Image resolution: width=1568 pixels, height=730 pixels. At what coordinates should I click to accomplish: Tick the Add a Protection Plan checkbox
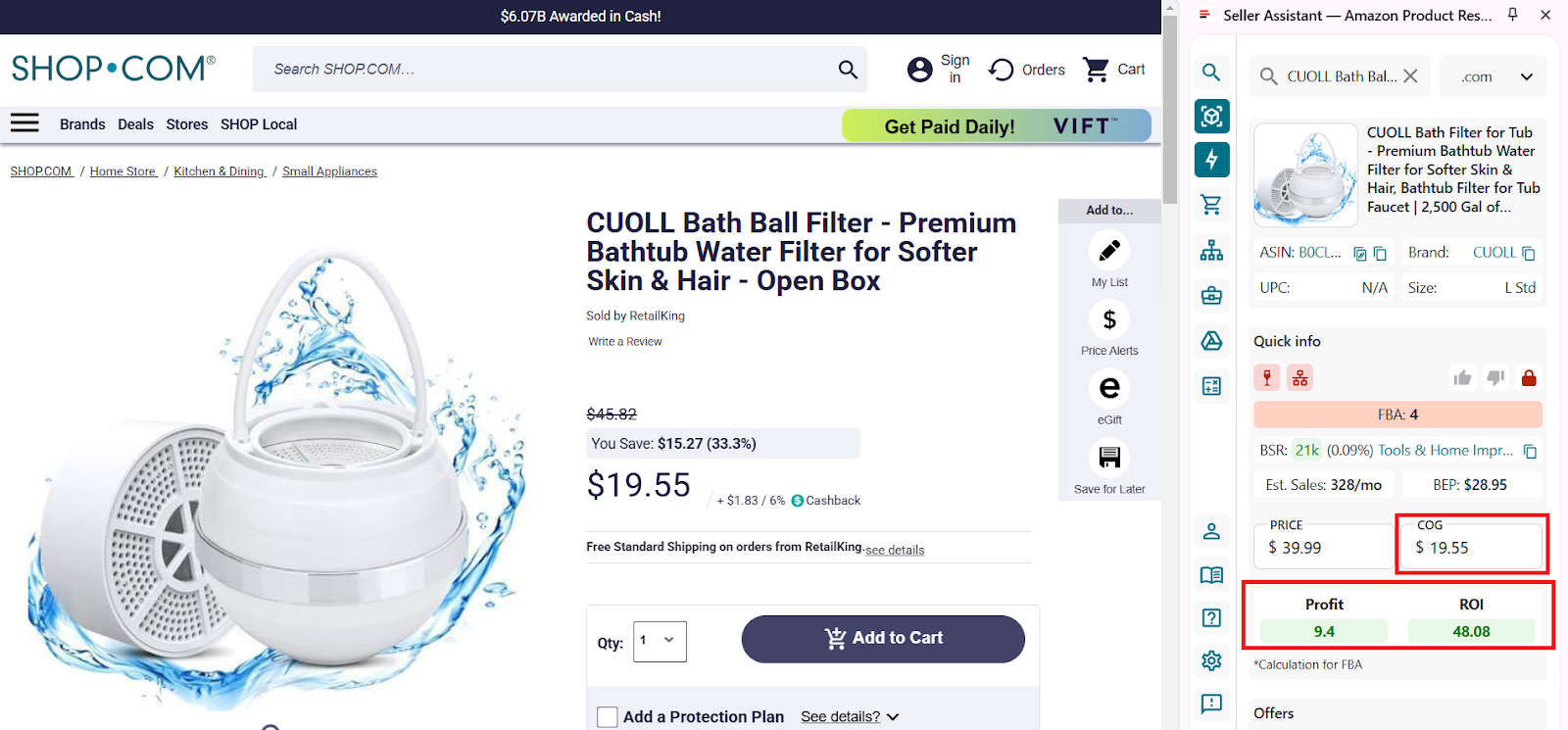608,716
